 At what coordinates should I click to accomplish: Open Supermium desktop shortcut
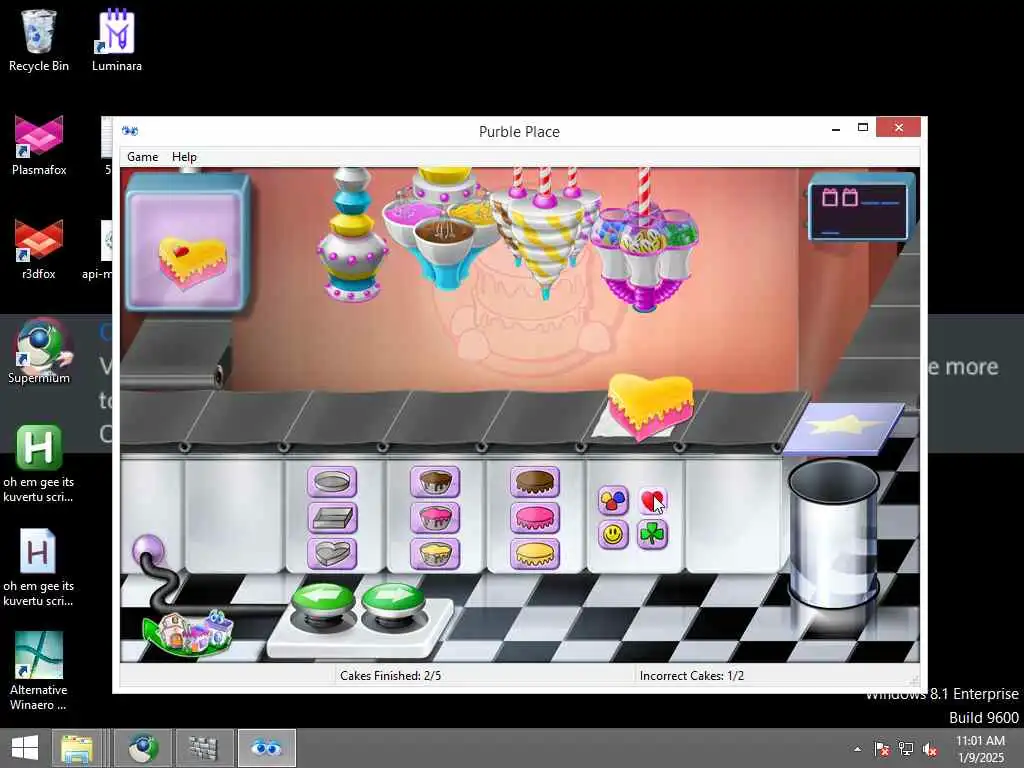(39, 353)
